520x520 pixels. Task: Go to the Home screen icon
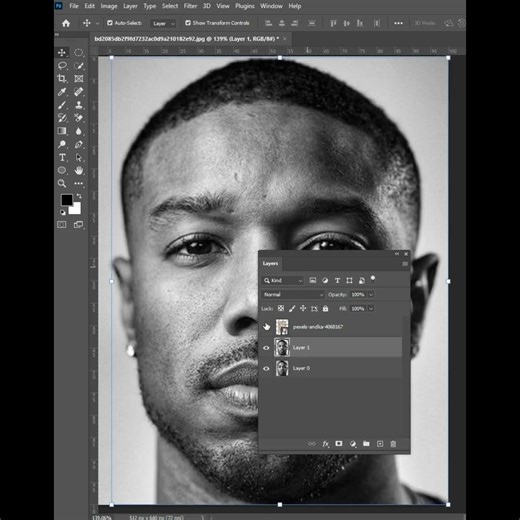point(66,23)
